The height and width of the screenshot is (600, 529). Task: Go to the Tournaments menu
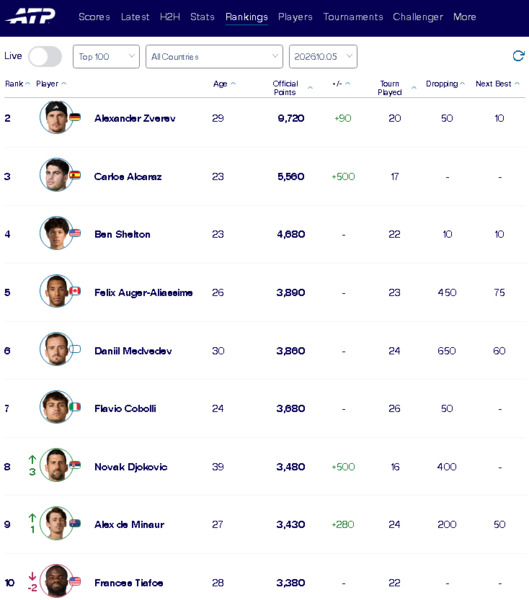tap(353, 17)
